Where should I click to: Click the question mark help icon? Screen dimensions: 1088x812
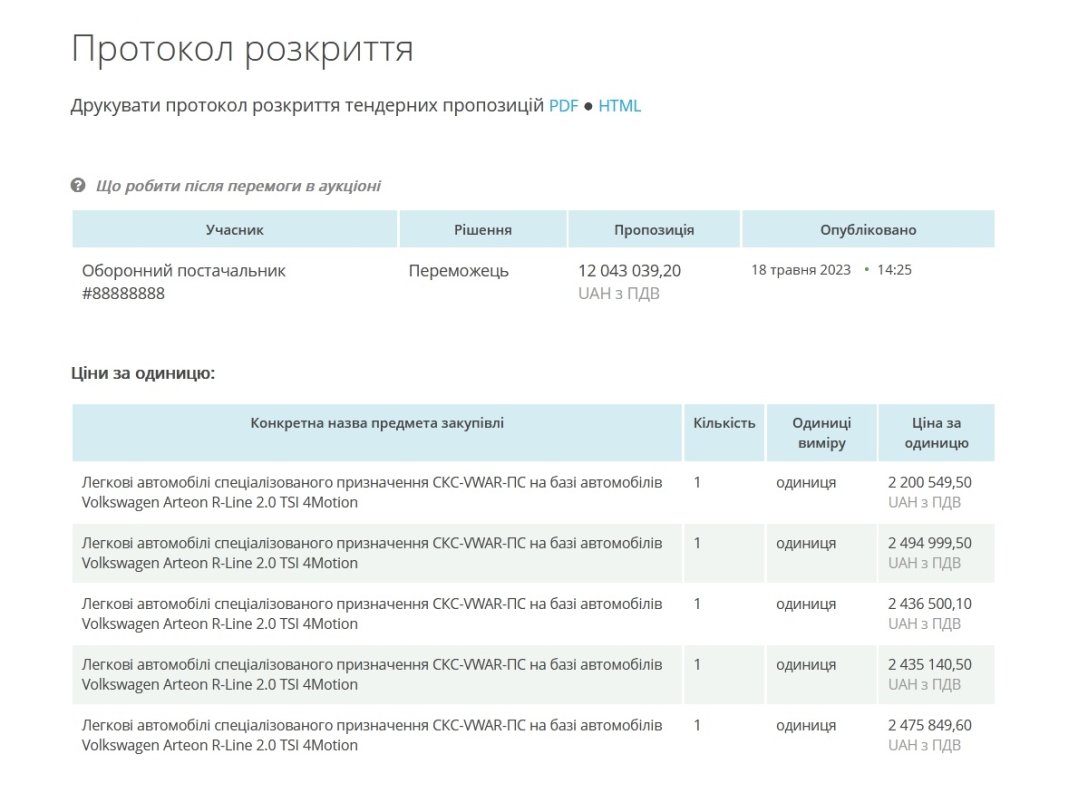[x=78, y=186]
